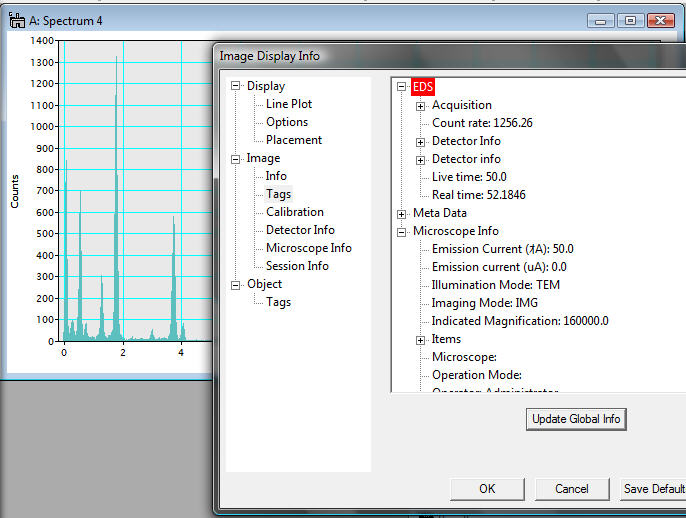The image size is (686, 518).
Task: Select the highlighted EDS tag
Action: [x=423, y=87]
